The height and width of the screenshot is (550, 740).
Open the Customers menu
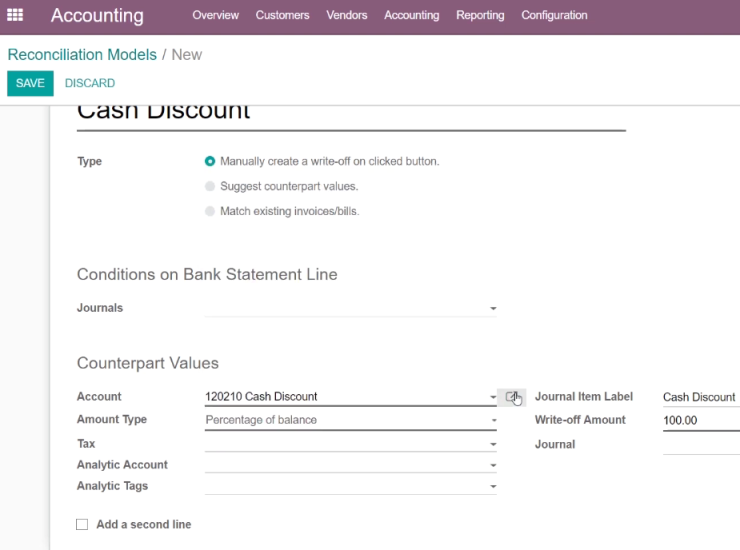coord(282,15)
